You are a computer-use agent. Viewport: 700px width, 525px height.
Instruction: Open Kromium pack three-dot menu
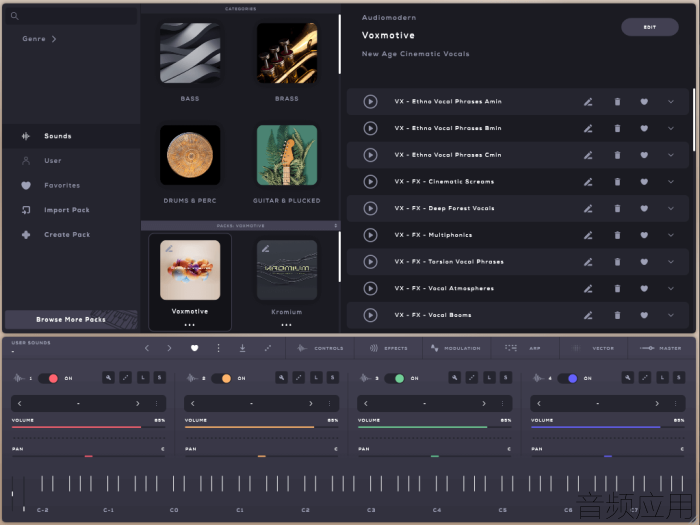coord(287,325)
